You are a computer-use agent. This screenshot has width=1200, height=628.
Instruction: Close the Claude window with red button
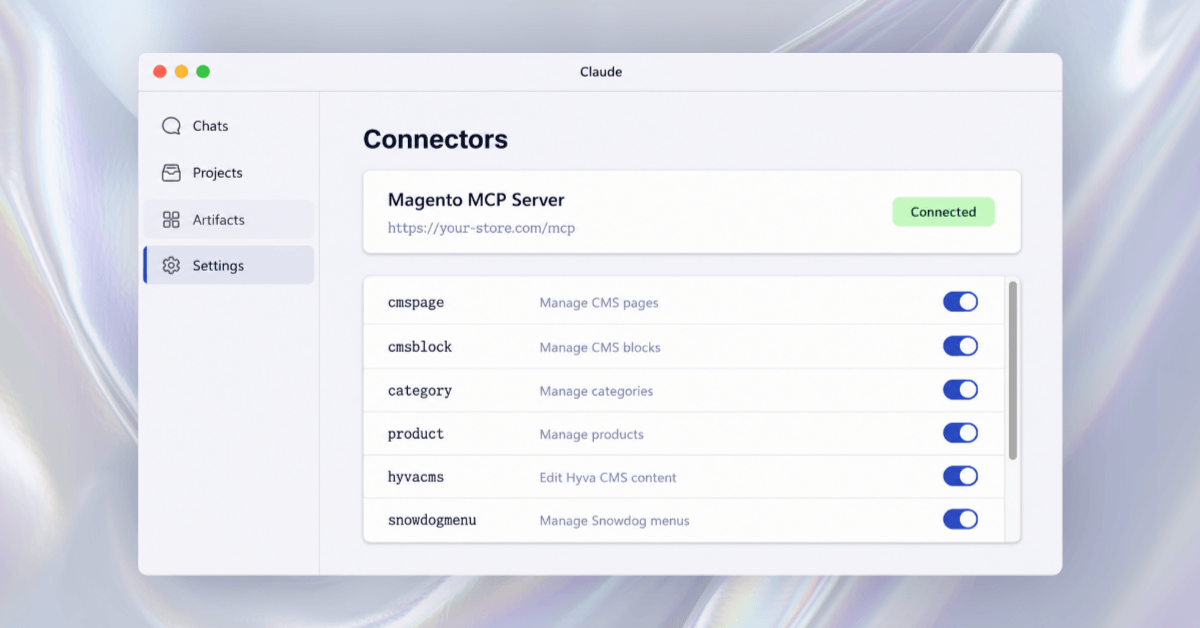click(160, 71)
